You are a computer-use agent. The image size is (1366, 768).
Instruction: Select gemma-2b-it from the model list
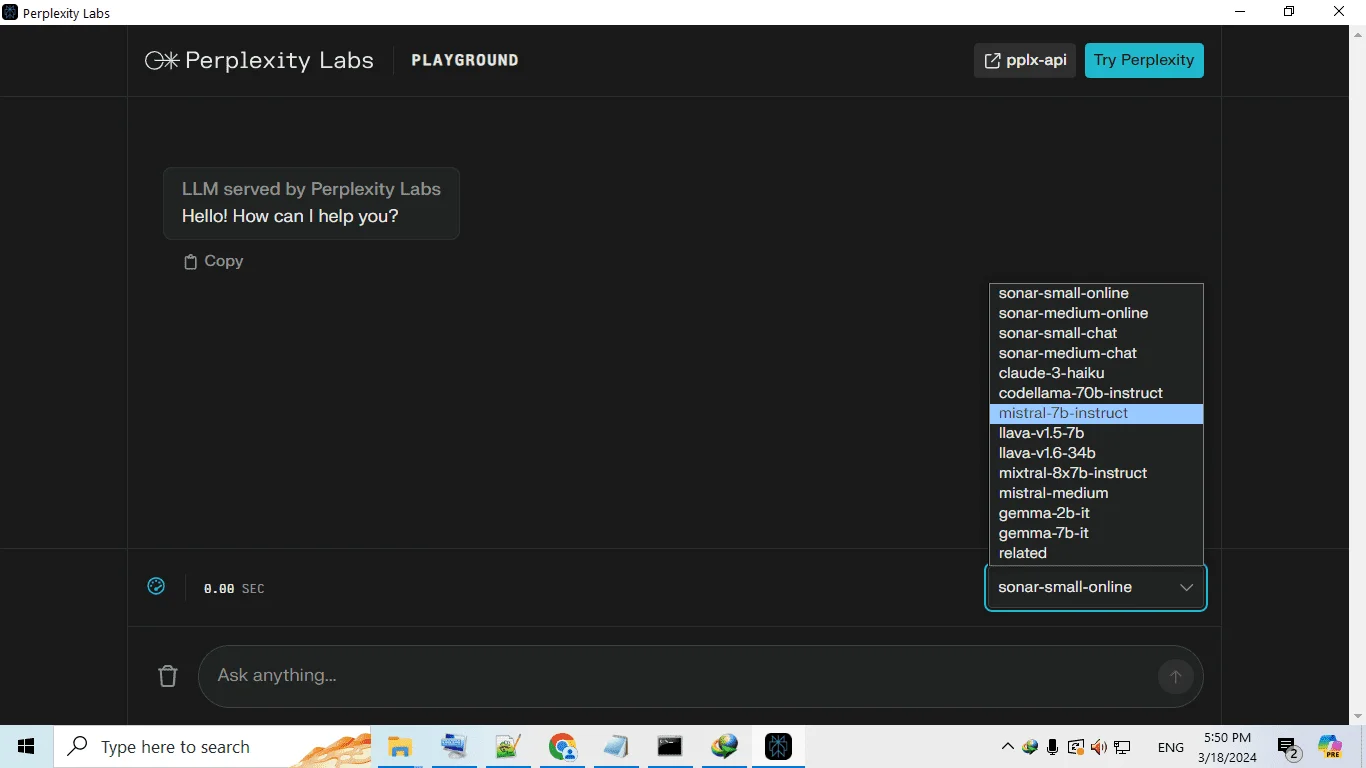click(x=1096, y=513)
